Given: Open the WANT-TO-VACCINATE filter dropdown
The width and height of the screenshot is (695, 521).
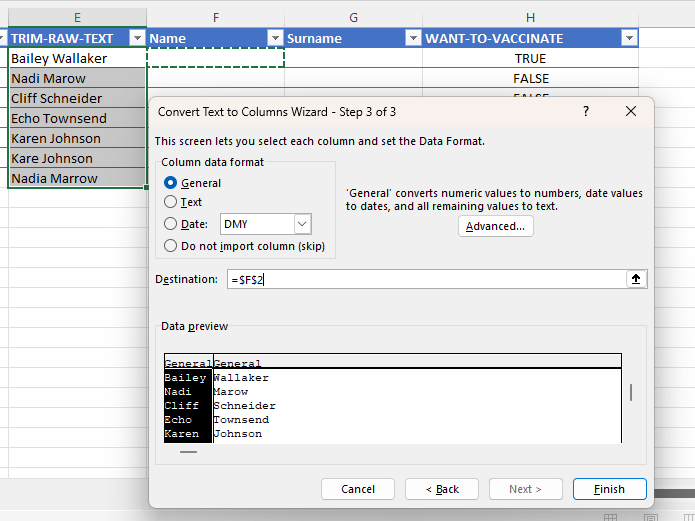Looking at the screenshot, I should 629,38.
